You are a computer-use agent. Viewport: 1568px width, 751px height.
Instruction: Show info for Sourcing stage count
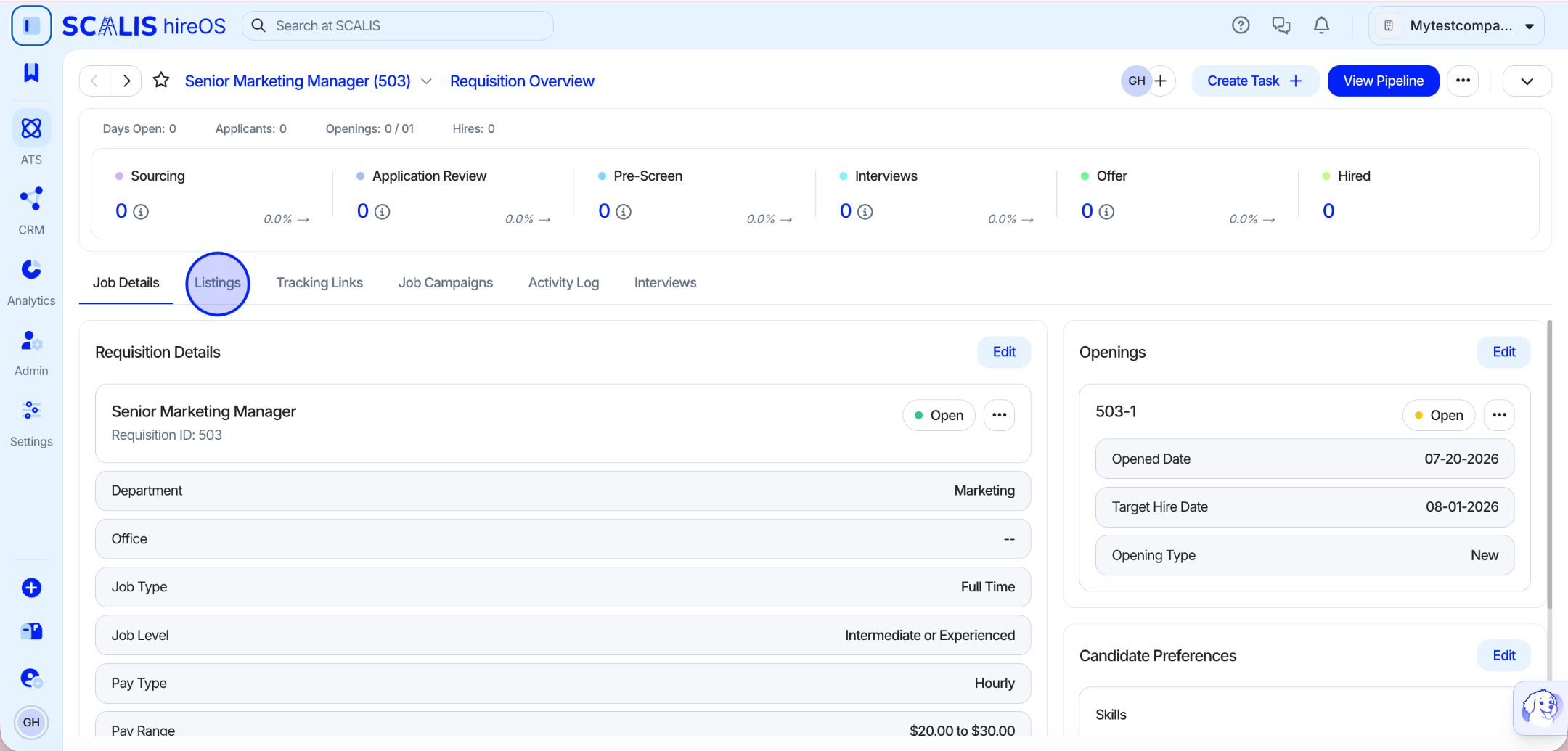[142, 212]
